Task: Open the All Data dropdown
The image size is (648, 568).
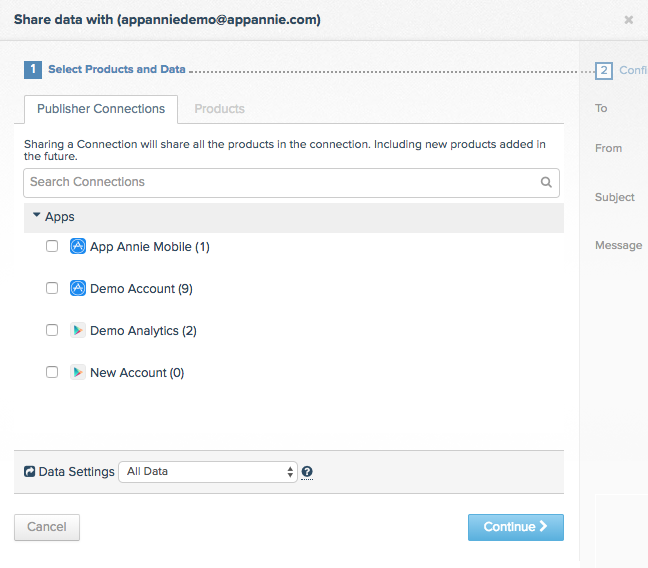Action: click(208, 472)
